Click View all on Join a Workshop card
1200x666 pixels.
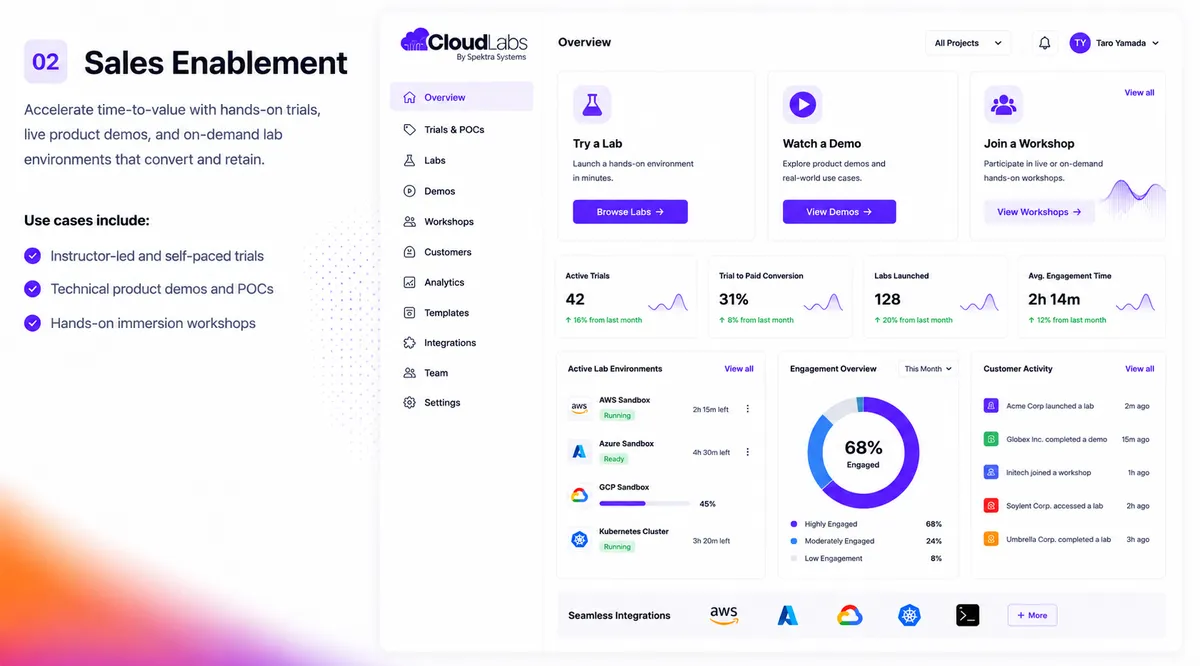[x=1140, y=92]
